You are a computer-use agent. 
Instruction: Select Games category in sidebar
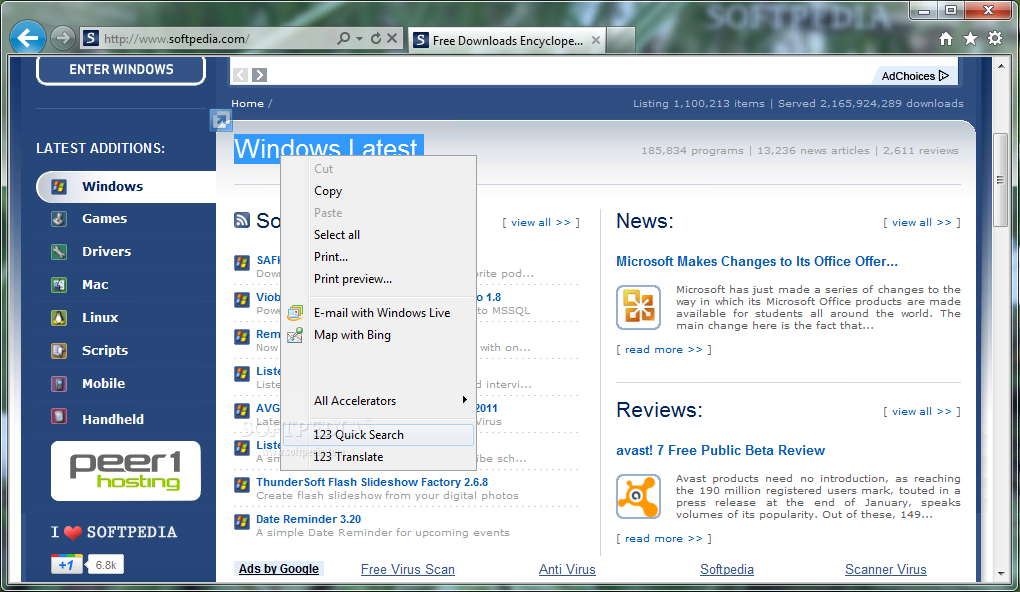pos(104,219)
